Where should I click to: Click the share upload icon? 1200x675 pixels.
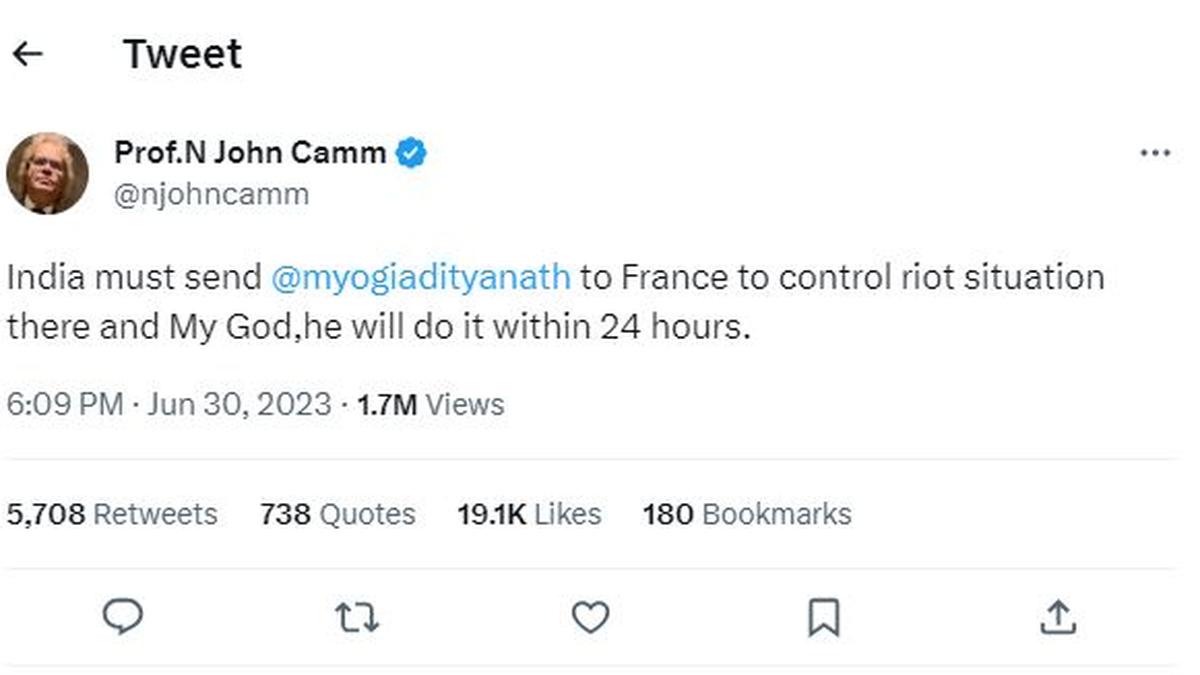pyautogui.click(x=1057, y=618)
